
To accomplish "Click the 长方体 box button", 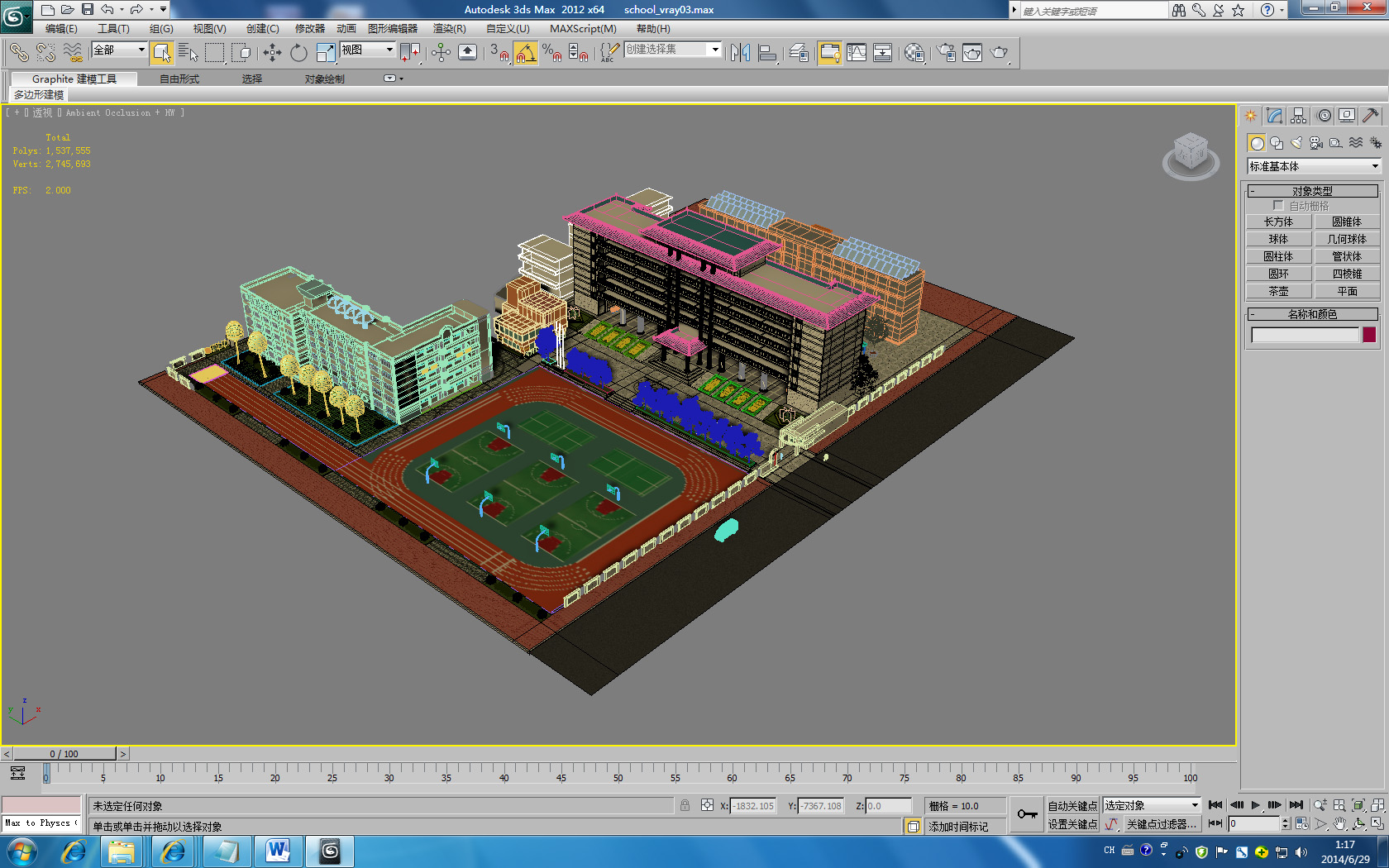I will coord(1278,222).
